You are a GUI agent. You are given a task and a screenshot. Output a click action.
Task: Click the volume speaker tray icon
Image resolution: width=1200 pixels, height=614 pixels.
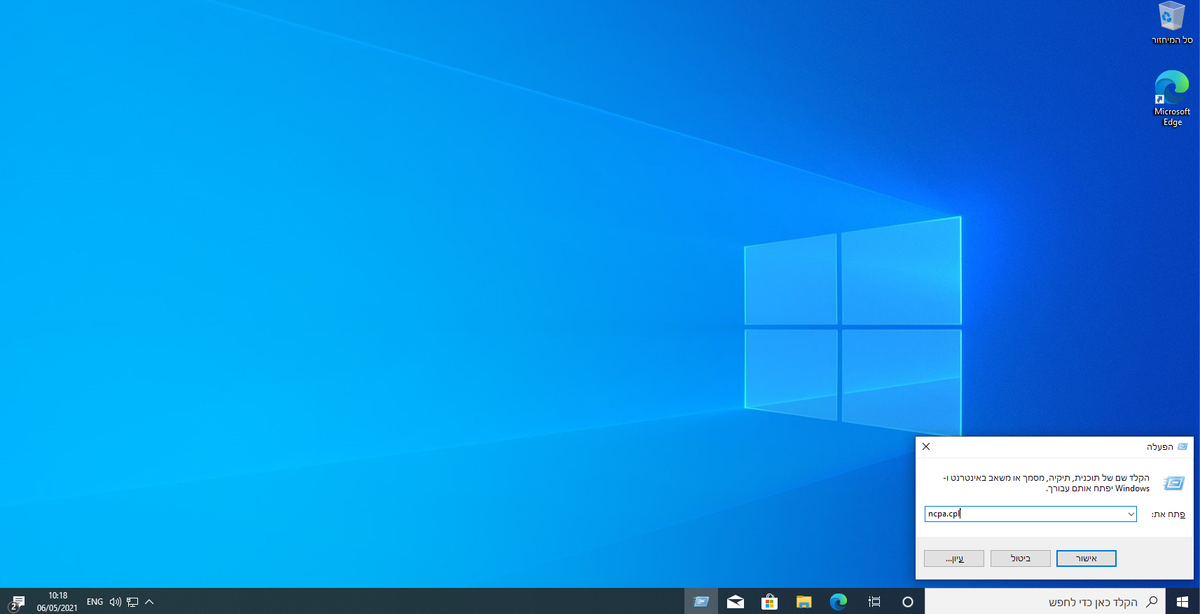115,602
